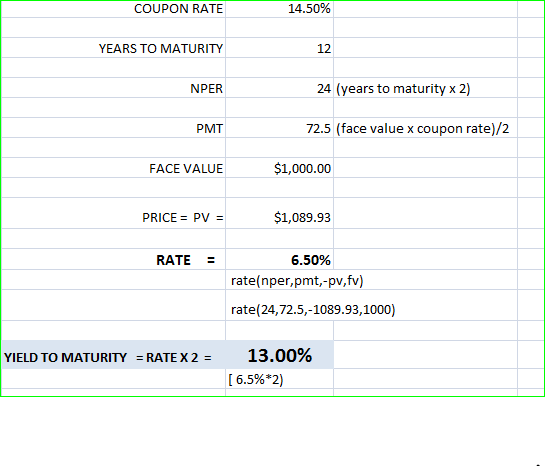Click the note (face value x coupon rate)/2

tap(422, 129)
